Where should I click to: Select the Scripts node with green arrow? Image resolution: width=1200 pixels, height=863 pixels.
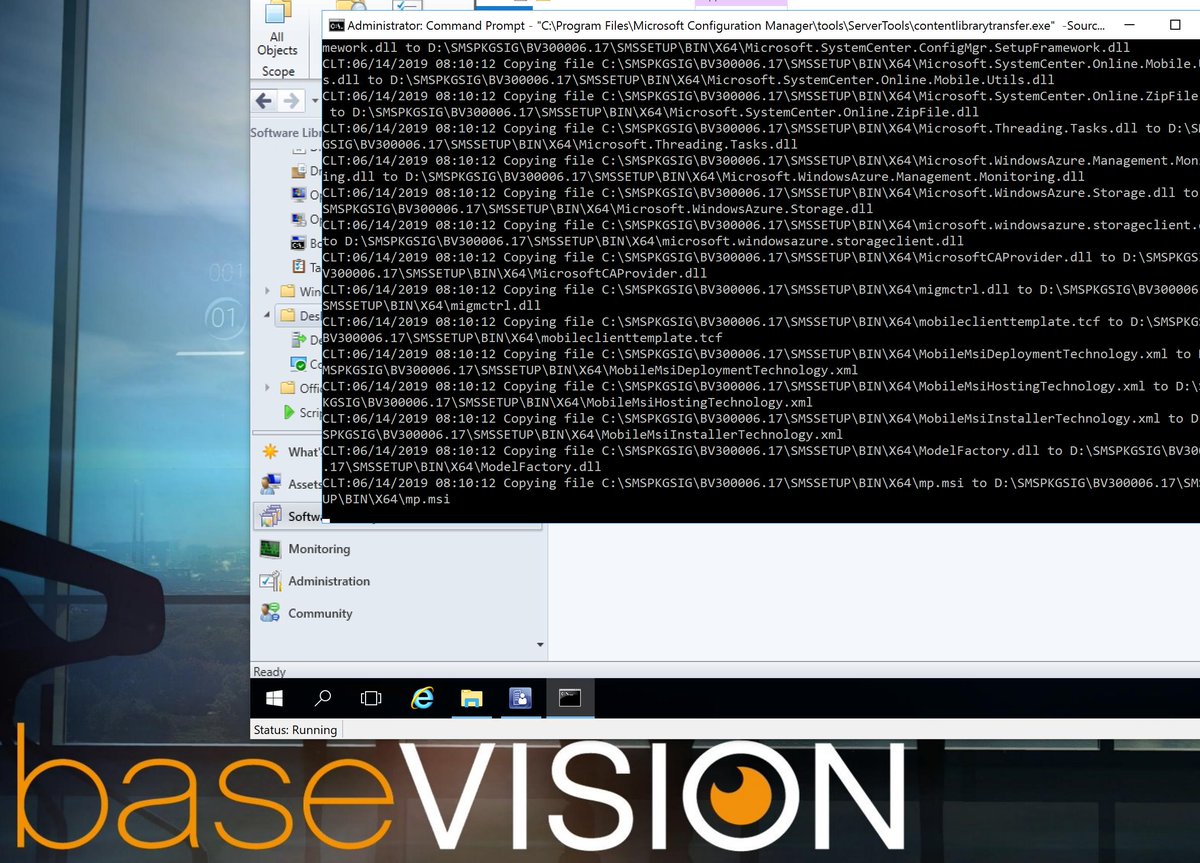click(x=301, y=412)
